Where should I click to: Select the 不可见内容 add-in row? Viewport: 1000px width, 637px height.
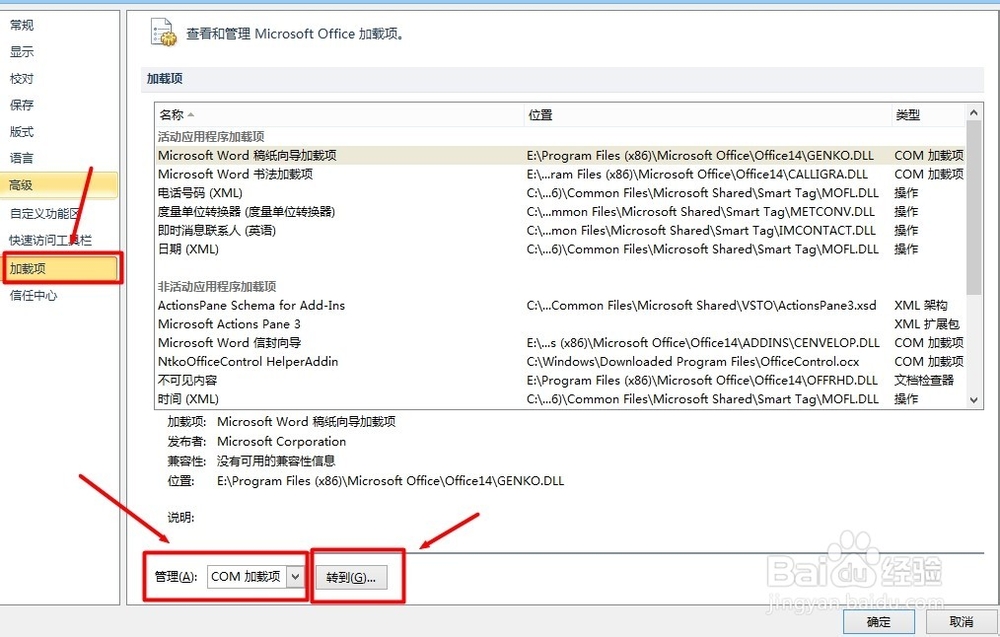coord(561,380)
